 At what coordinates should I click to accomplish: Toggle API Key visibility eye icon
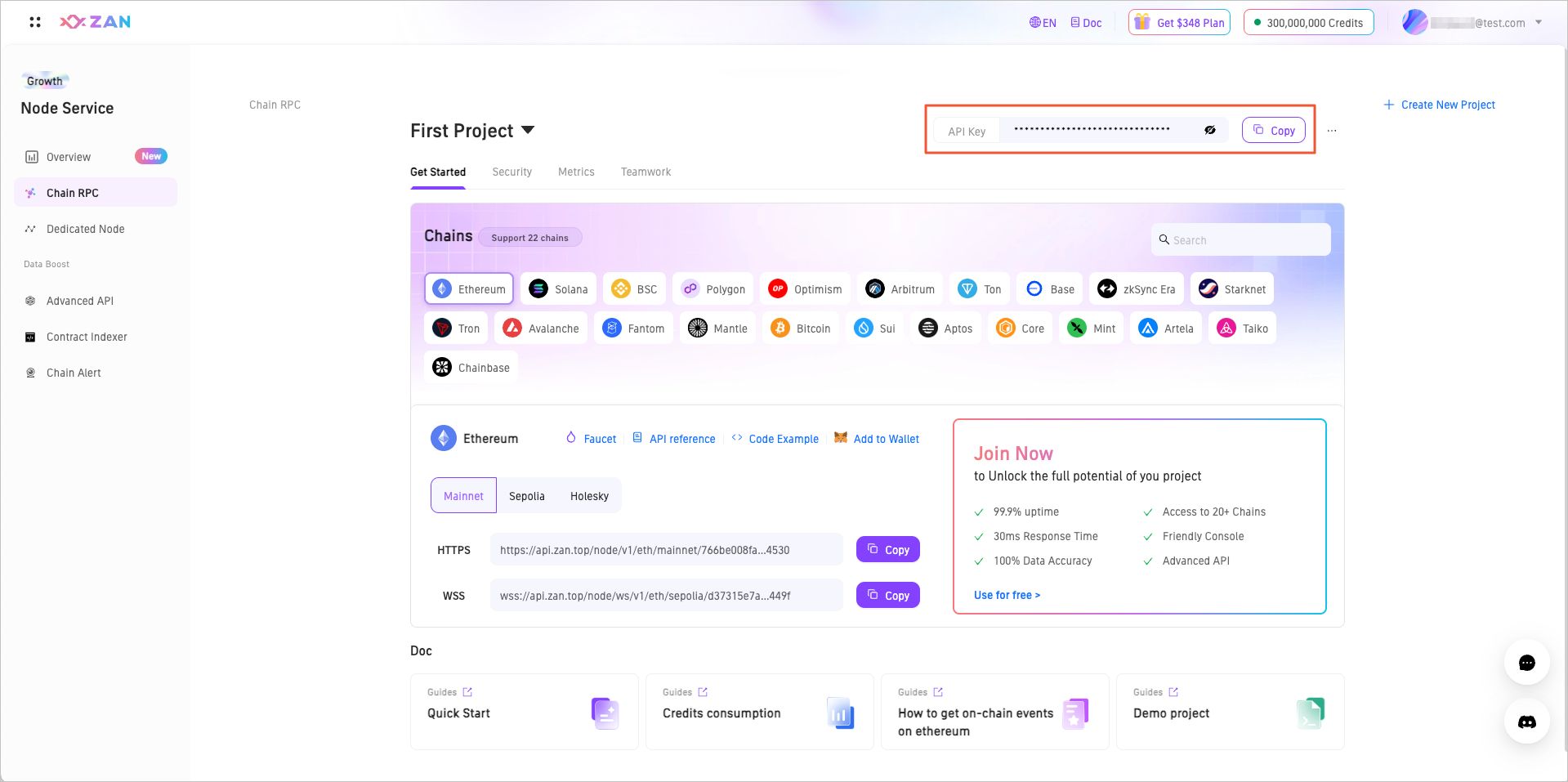(x=1210, y=130)
